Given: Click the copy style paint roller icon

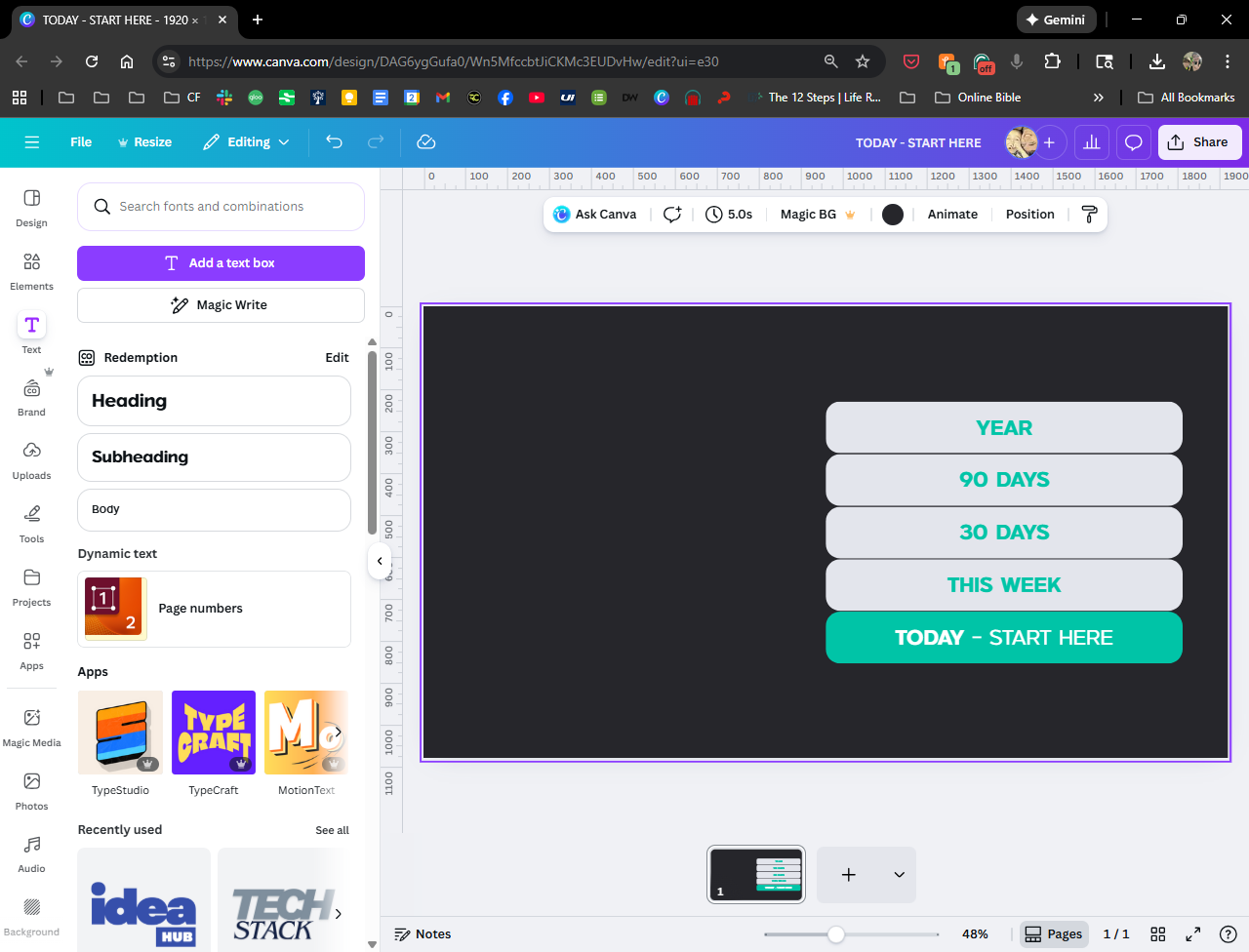Looking at the screenshot, I should (x=1089, y=215).
